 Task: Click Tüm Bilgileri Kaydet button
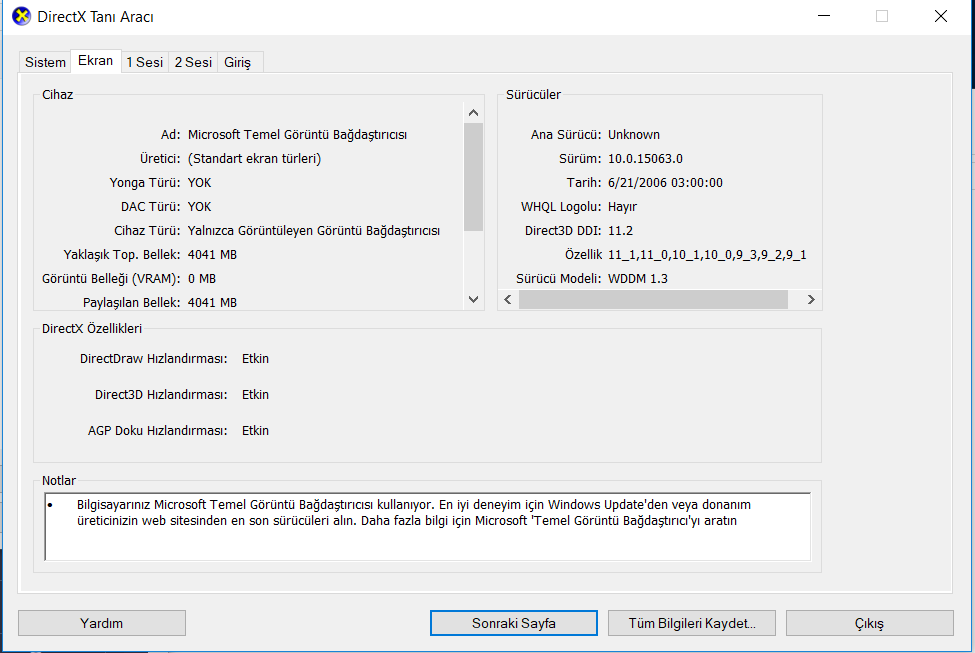pyautogui.click(x=691, y=623)
